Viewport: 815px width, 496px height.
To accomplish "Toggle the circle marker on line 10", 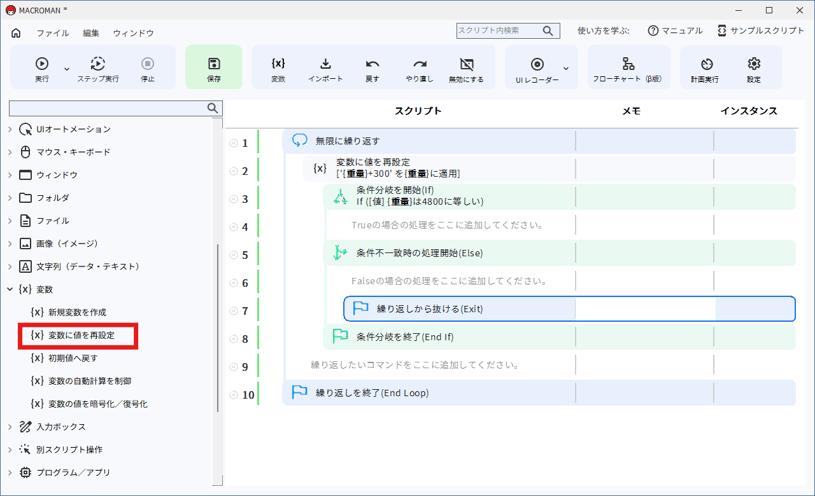I will pyautogui.click(x=233, y=395).
